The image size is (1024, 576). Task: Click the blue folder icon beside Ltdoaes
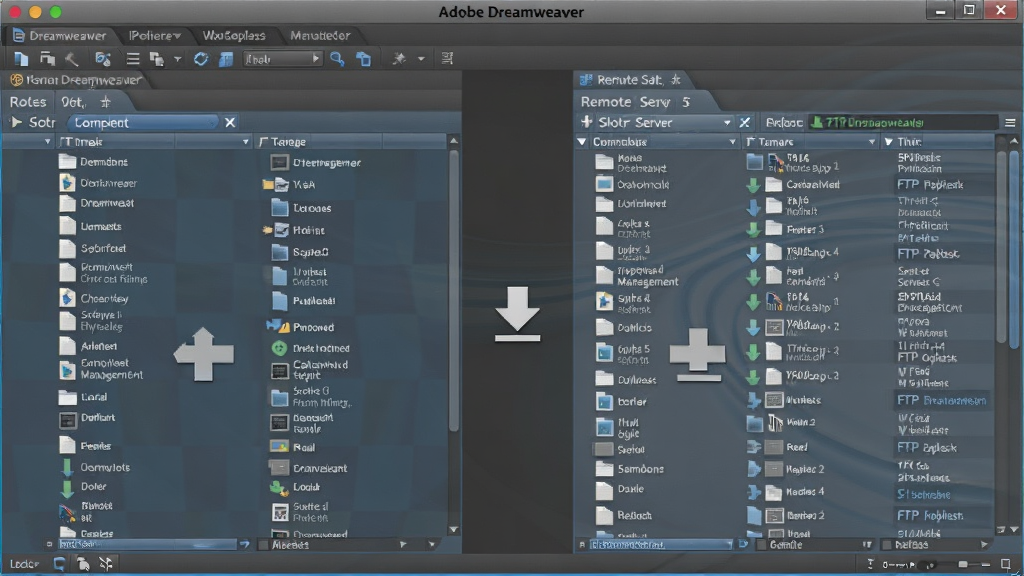tap(280, 208)
